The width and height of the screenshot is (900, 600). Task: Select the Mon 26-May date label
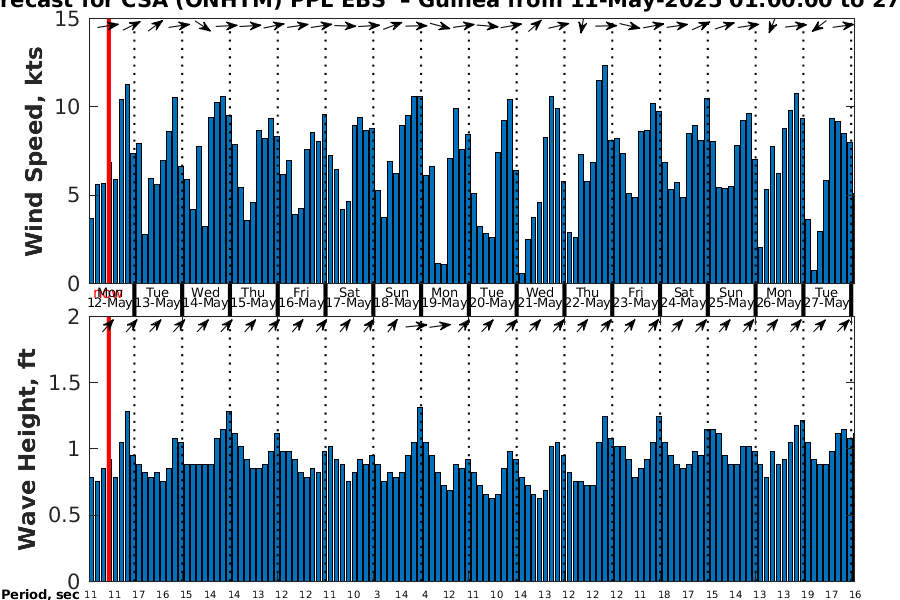click(779, 297)
